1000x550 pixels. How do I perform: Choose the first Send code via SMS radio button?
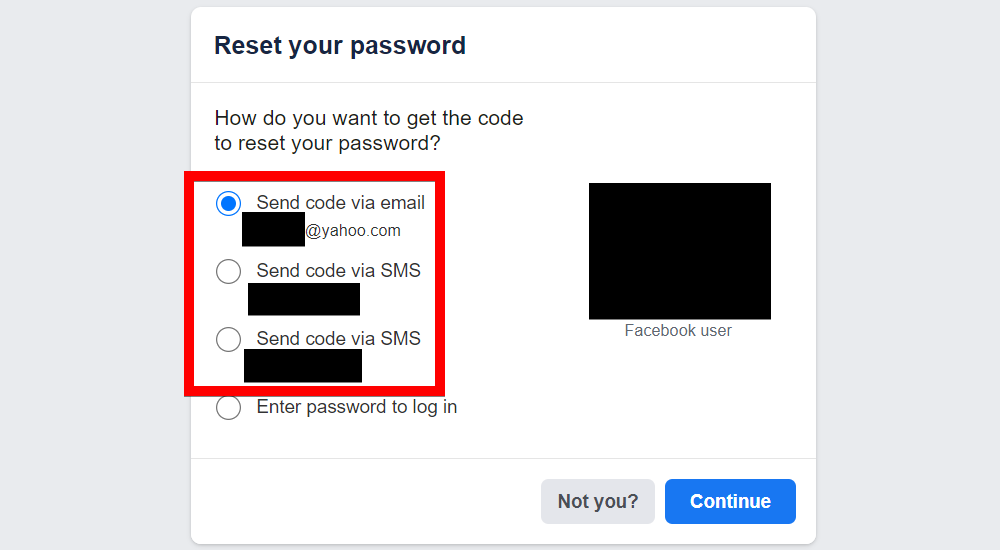(229, 271)
